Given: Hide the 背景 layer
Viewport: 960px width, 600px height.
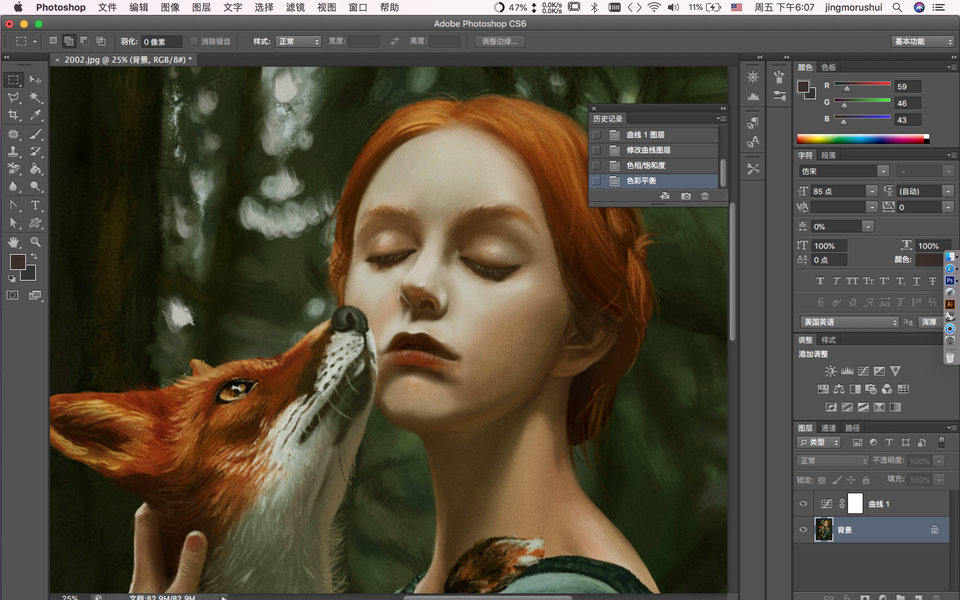Looking at the screenshot, I should (x=803, y=530).
